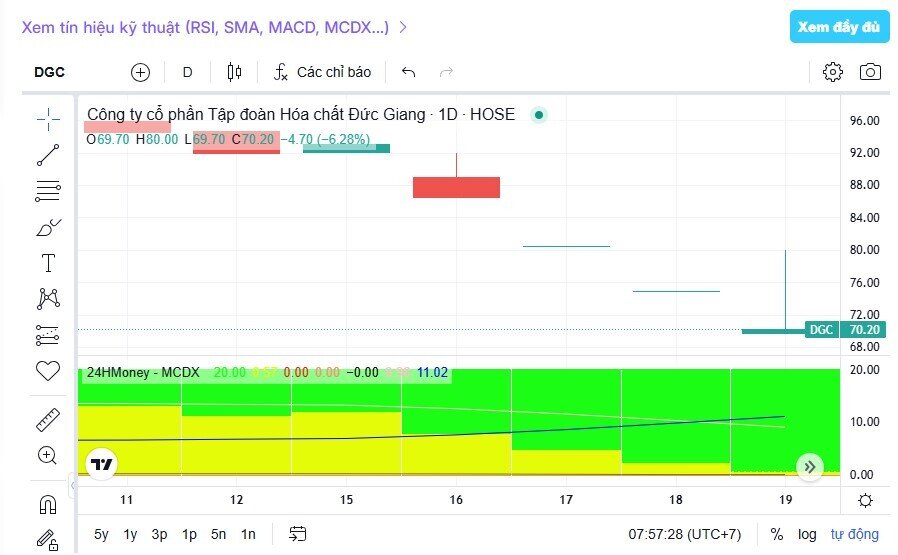Set range to 5y
The height and width of the screenshot is (555, 898).
point(101,534)
